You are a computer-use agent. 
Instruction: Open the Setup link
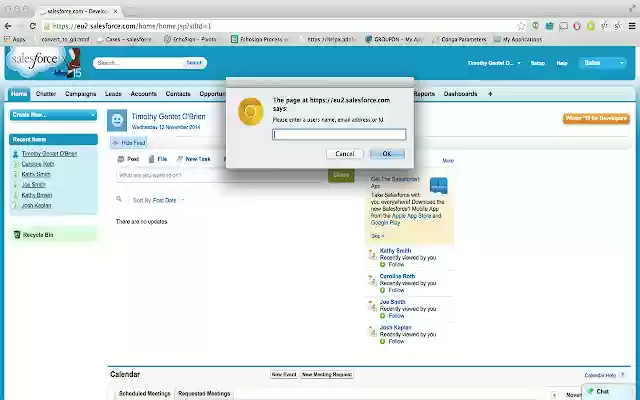pyautogui.click(x=538, y=63)
